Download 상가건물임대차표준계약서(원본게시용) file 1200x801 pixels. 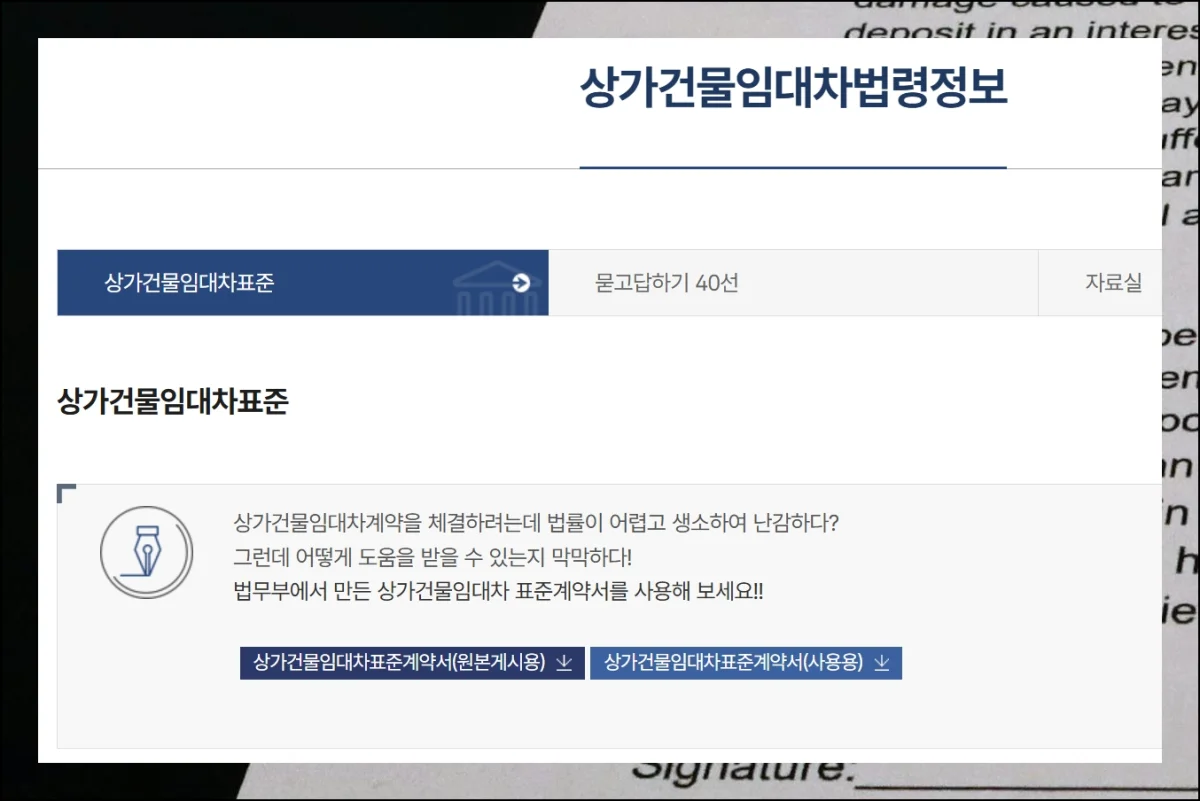click(x=400, y=663)
